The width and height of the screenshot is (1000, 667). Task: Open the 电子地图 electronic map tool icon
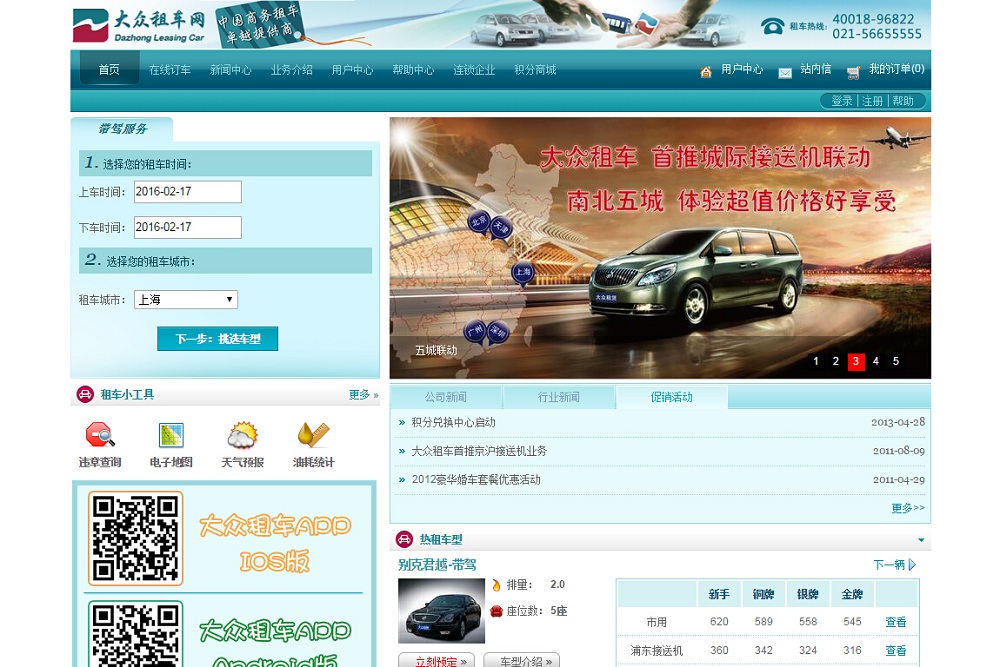(x=171, y=435)
